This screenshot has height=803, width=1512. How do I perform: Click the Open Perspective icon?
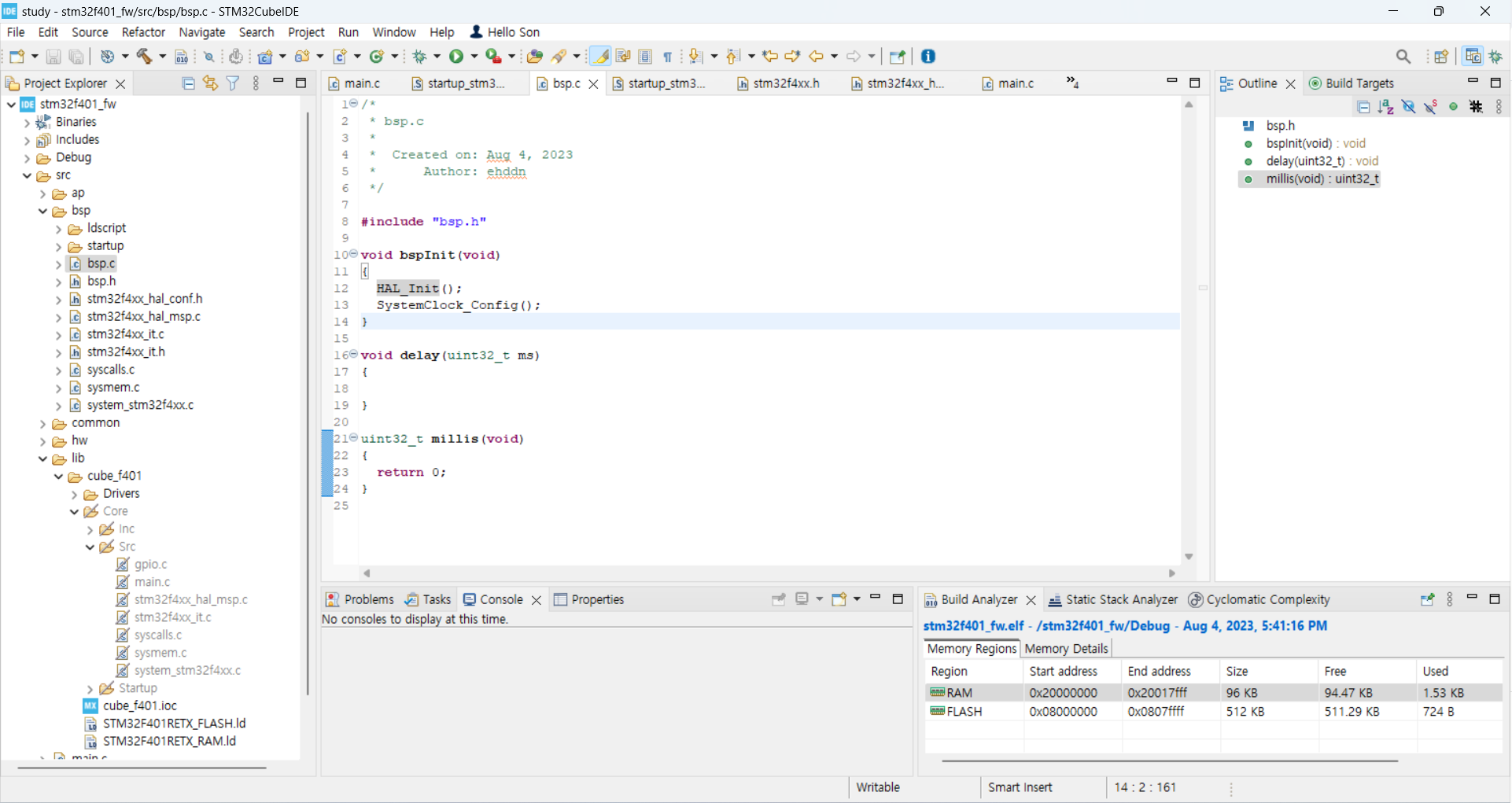pos(1441,57)
